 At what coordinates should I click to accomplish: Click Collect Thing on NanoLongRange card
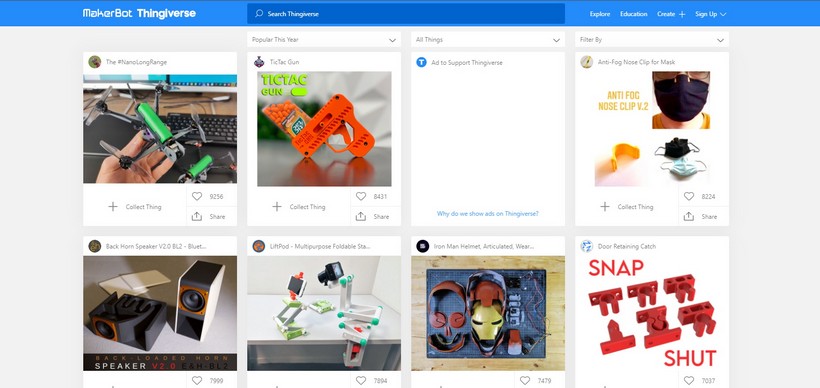click(x=143, y=207)
